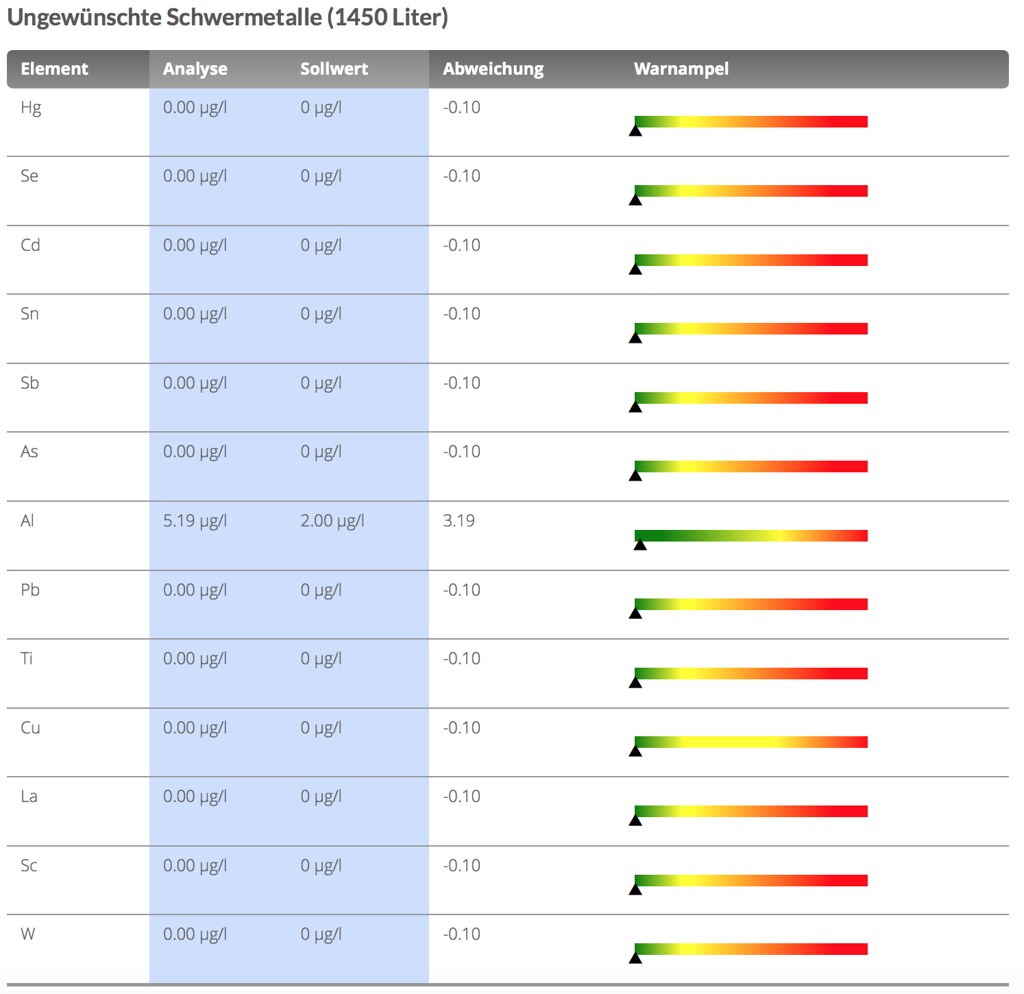Click the -0.10 deviation in the As row

coord(462,452)
